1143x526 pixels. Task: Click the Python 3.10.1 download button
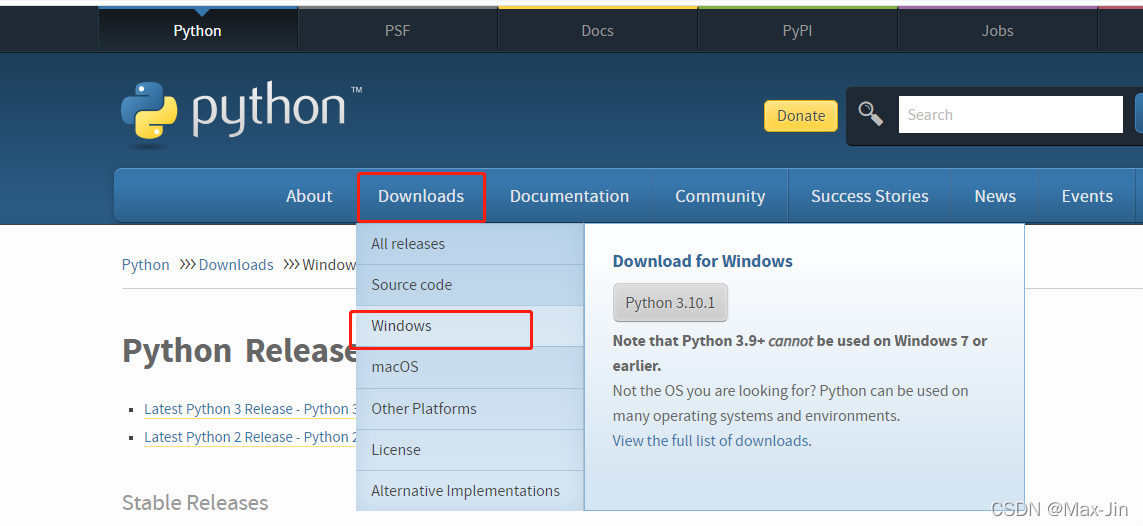pos(670,302)
